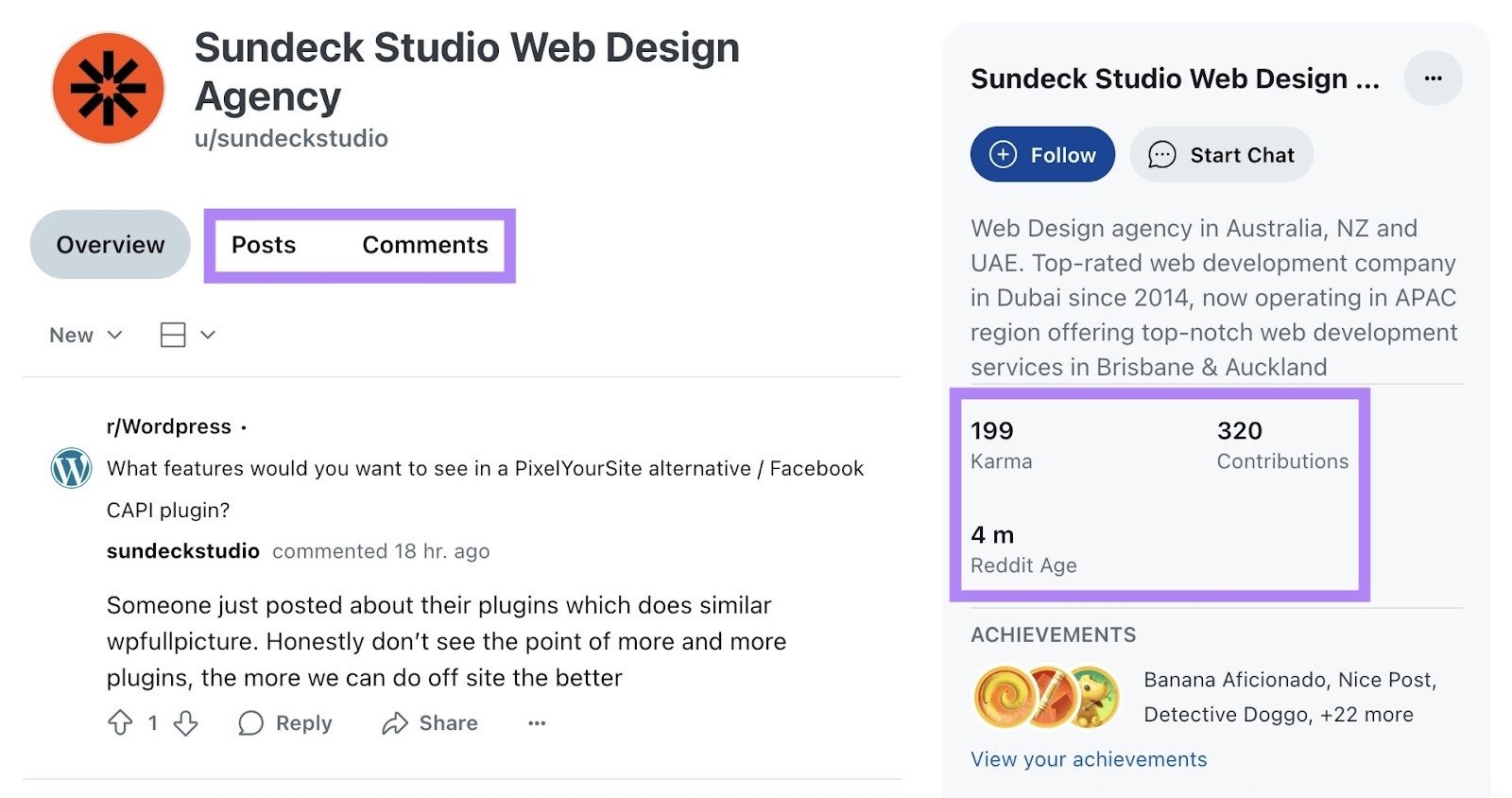Toggle Follow on the Sundeck Studio profile
The height and width of the screenshot is (798, 1512).
coord(1041,154)
